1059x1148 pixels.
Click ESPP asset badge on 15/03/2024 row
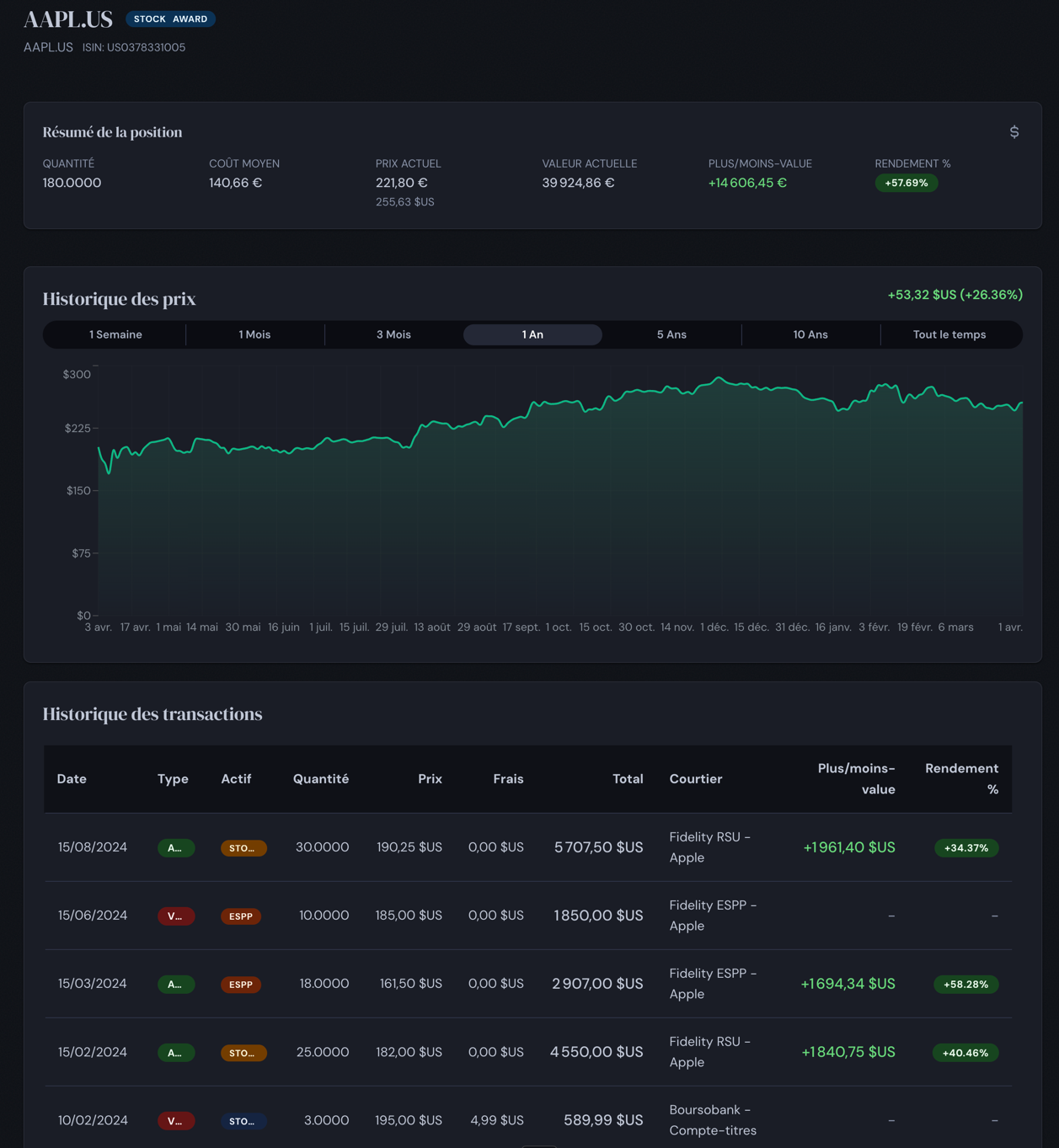pos(241,985)
